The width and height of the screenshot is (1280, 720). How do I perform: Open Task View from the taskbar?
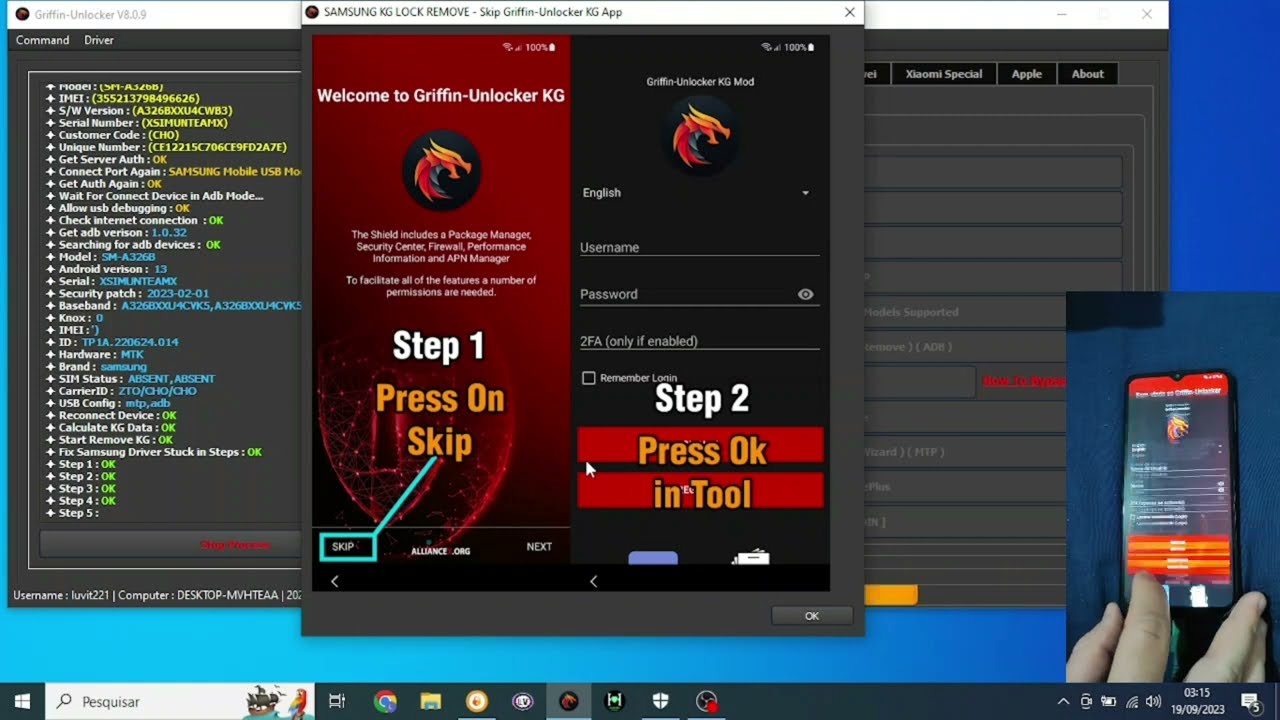point(337,701)
